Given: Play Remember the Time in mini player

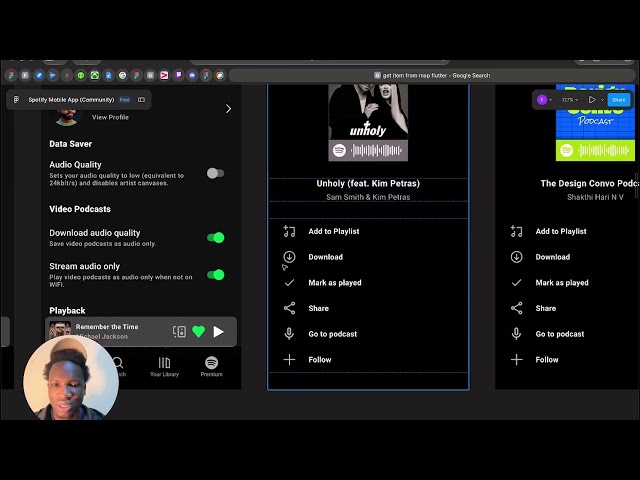Looking at the screenshot, I should coord(218,332).
